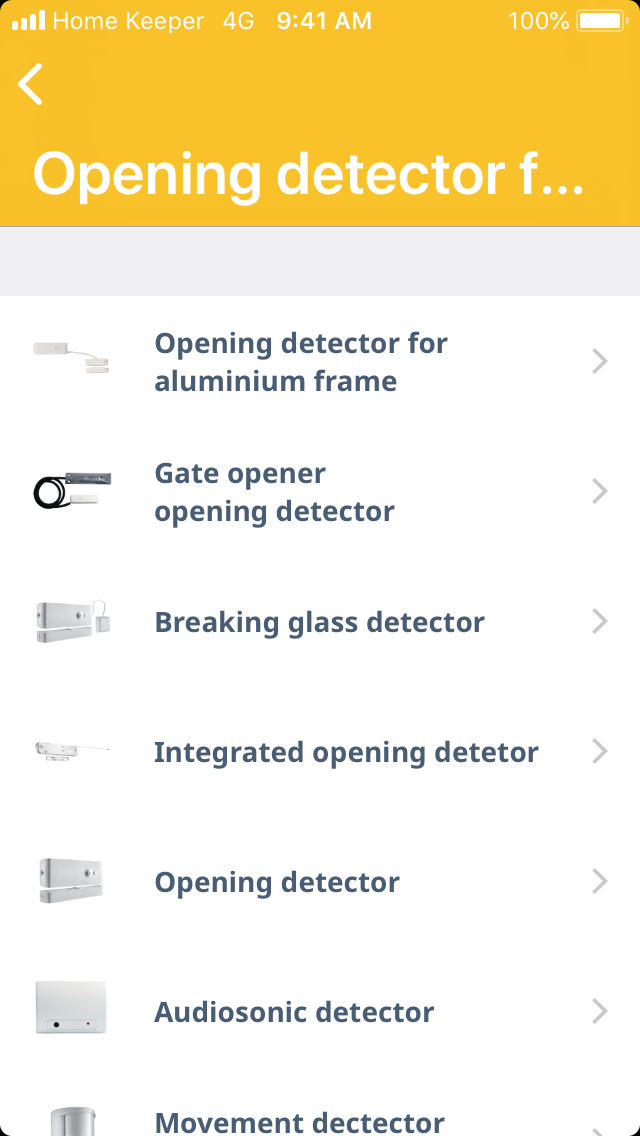Tap the aluminium frame detector product image
Image resolution: width=640 pixels, height=1136 pixels.
tap(71, 357)
